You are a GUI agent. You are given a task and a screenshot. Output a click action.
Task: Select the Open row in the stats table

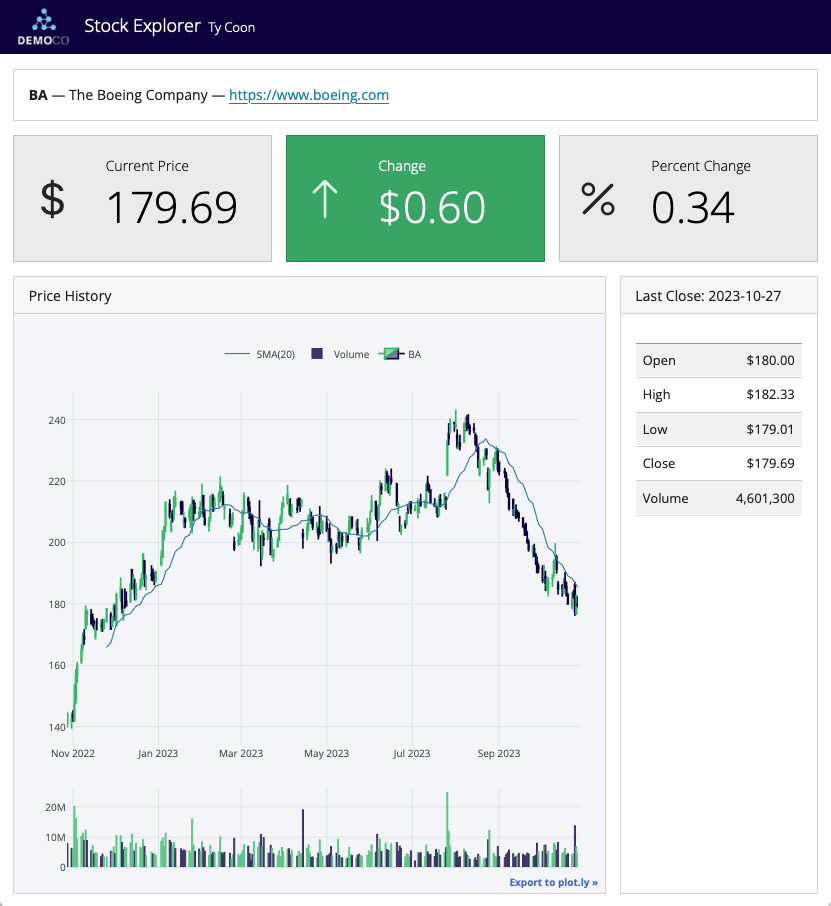coord(718,360)
